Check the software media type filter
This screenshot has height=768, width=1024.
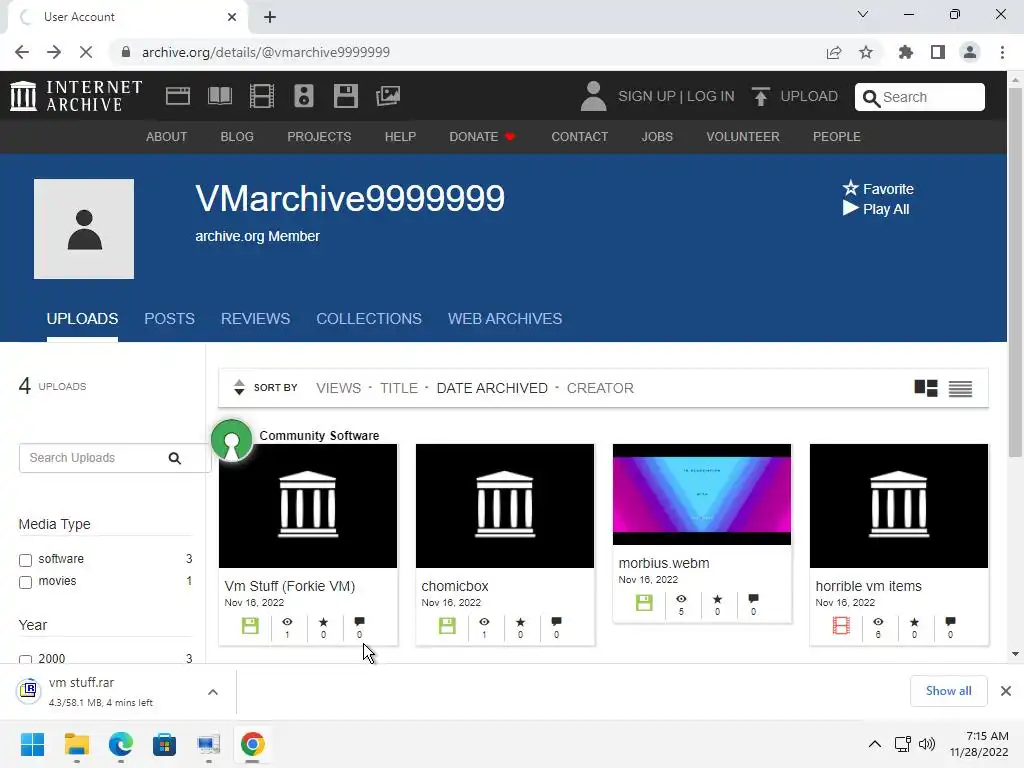[25, 560]
